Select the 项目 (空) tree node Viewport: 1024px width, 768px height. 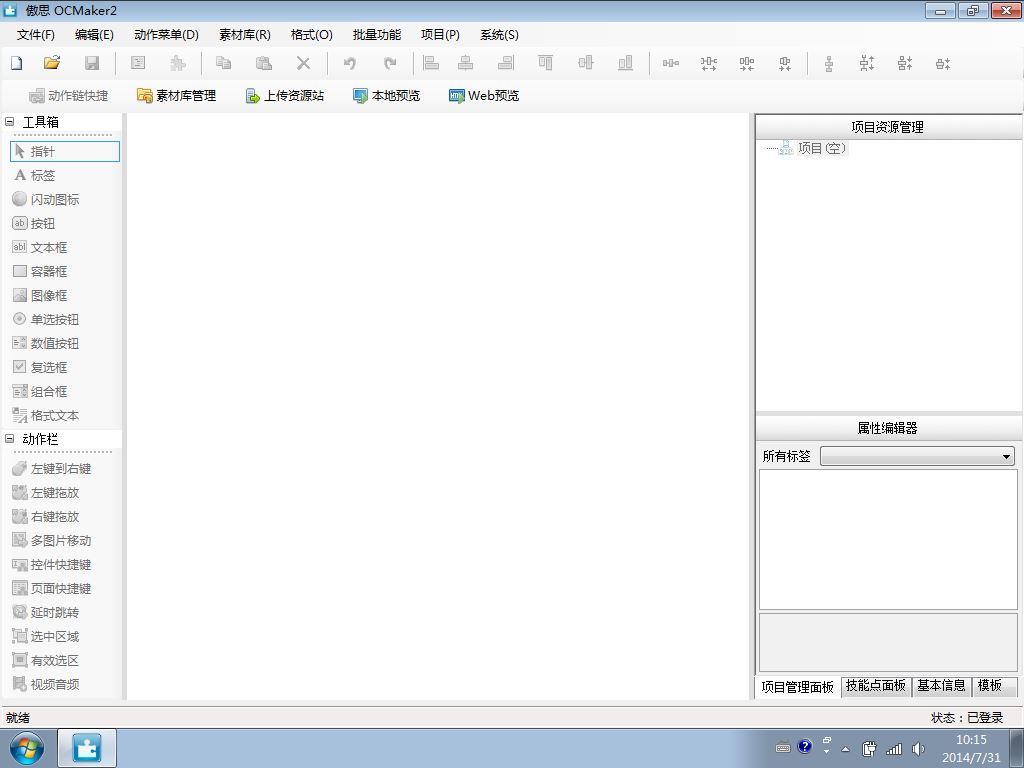[x=822, y=148]
